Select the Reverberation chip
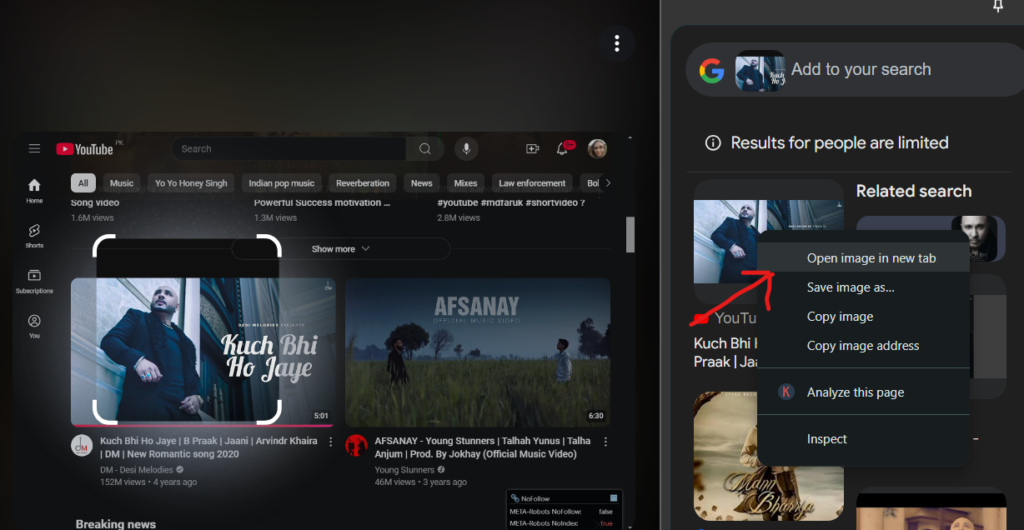This screenshot has height=530, width=1024. (362, 183)
